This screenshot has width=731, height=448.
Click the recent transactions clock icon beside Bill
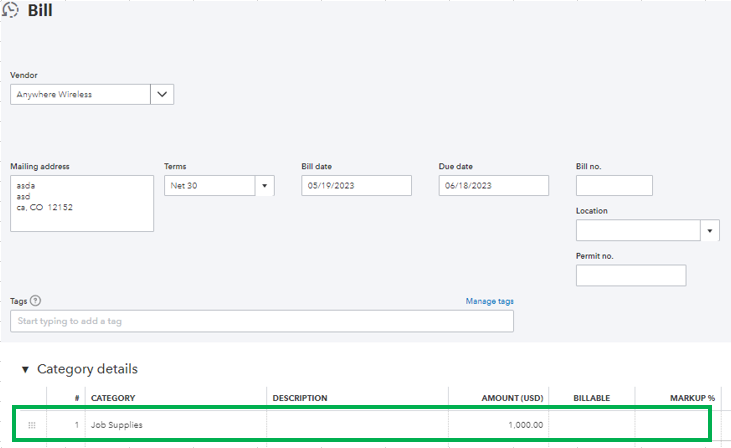pos(10,10)
